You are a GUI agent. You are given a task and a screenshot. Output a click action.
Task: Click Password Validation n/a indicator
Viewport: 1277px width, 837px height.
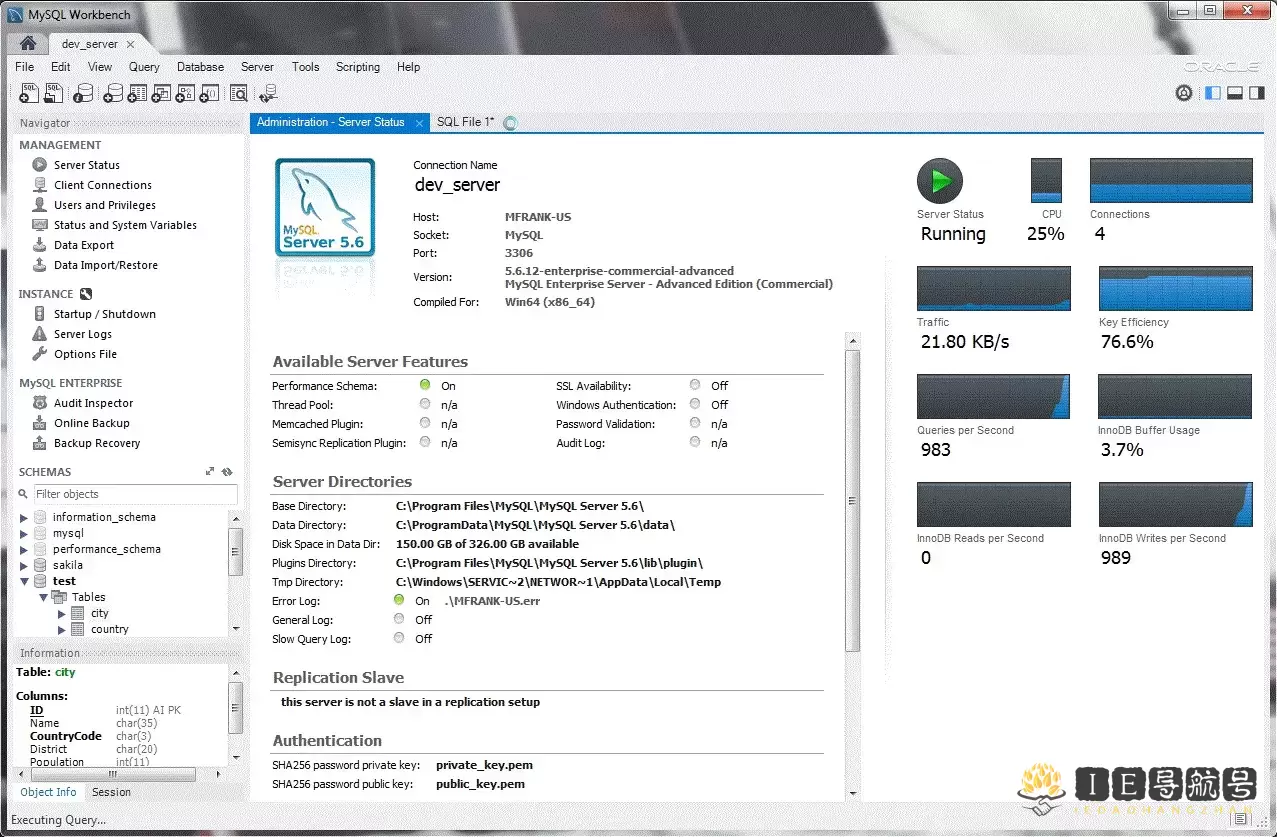[695, 423]
